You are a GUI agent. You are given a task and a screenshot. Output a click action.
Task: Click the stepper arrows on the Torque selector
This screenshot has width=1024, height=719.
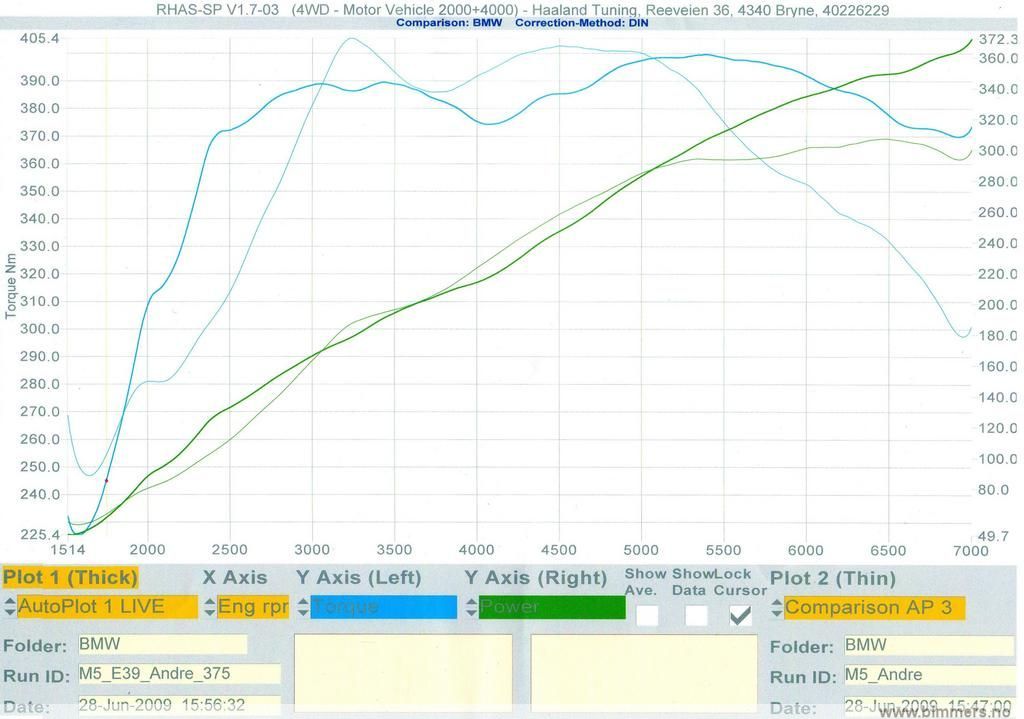303,607
